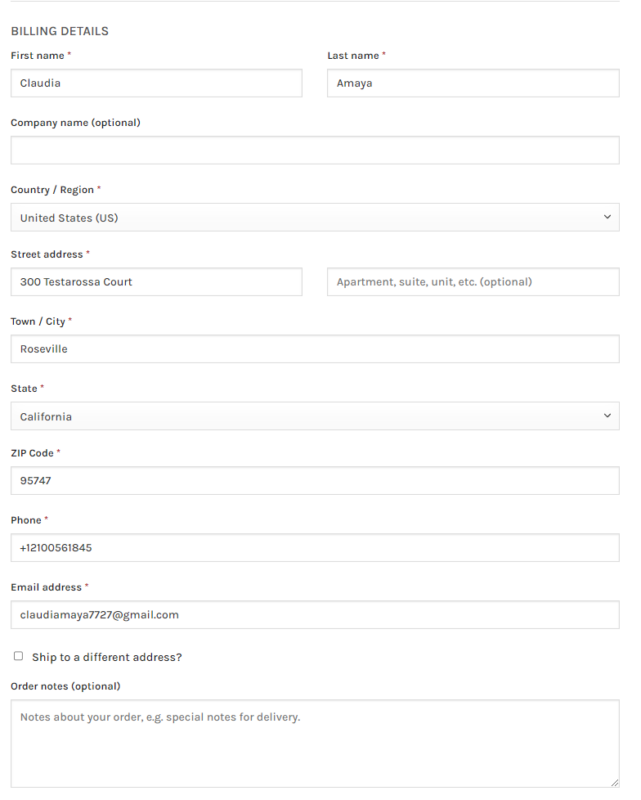641x800 pixels.
Task: Select the Town / City input field
Action: coord(315,349)
